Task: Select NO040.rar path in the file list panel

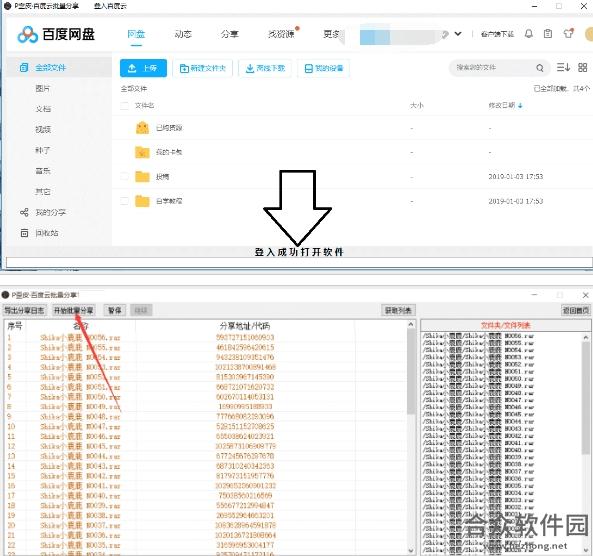Action: tap(478, 450)
